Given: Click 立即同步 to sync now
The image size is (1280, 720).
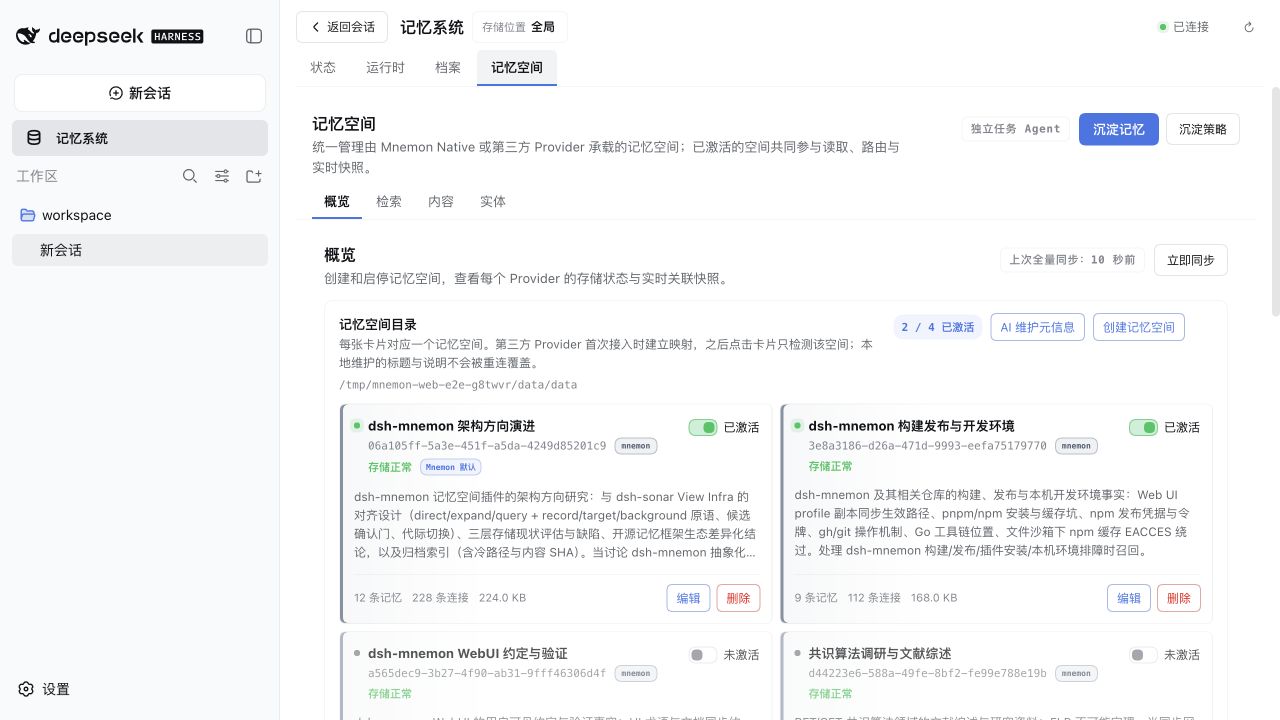Looking at the screenshot, I should [x=1191, y=260].
